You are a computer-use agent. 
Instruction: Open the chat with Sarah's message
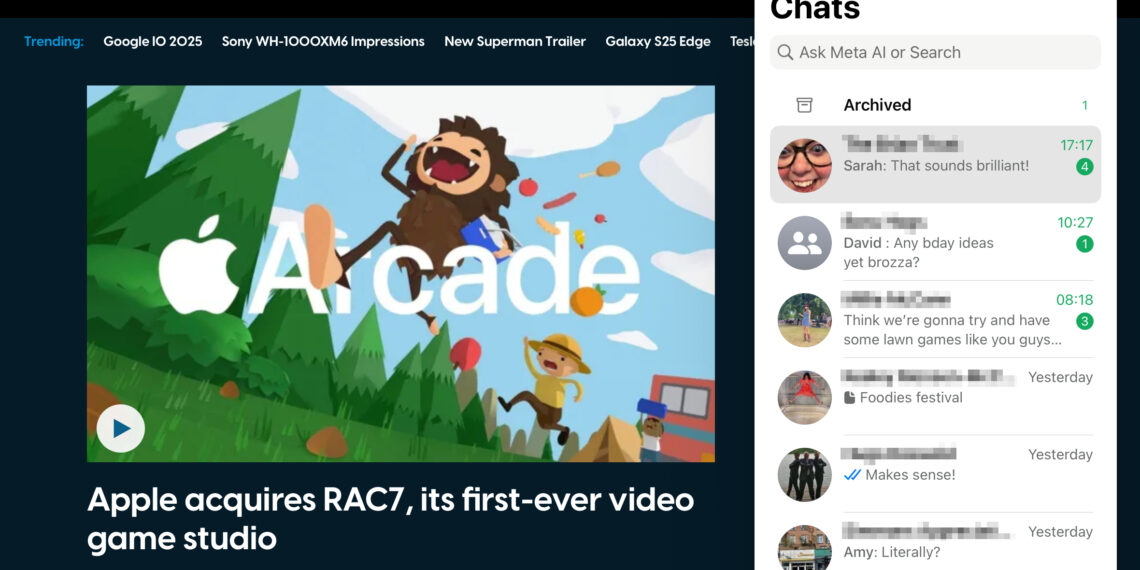[935, 165]
